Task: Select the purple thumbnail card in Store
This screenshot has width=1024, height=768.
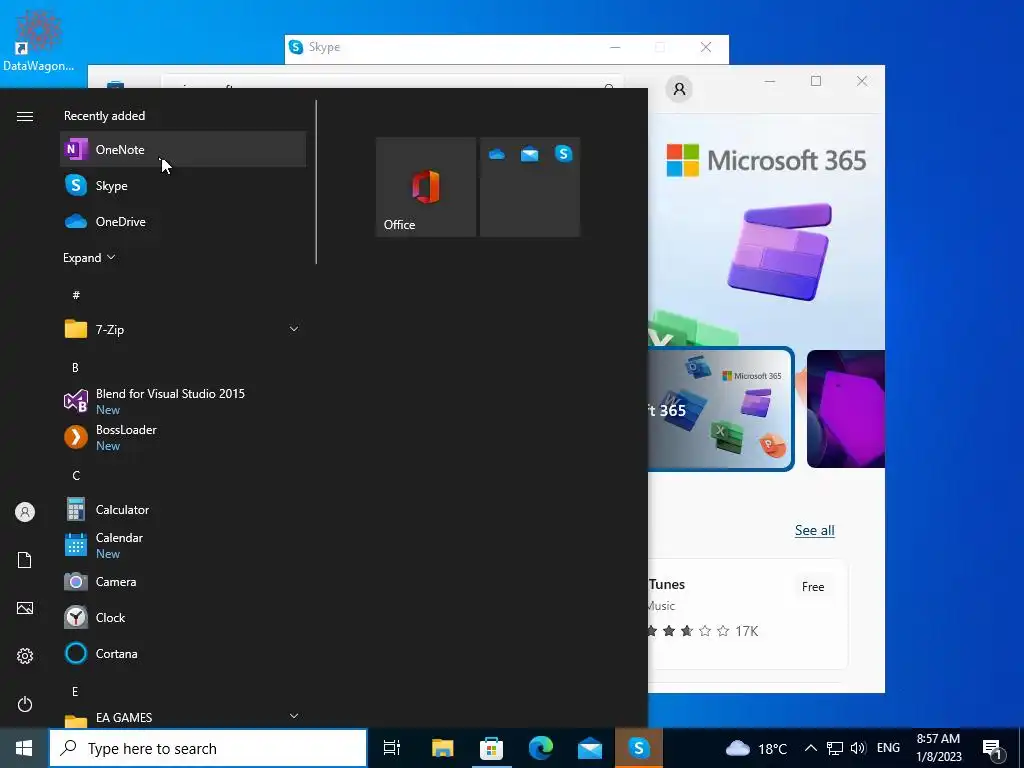Action: coord(846,409)
